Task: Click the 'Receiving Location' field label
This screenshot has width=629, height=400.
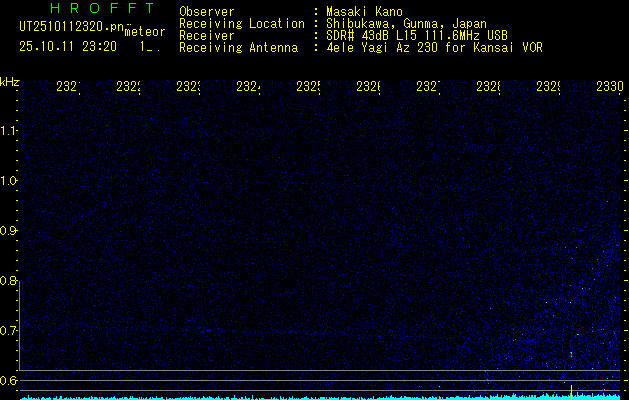Action: pyautogui.click(x=242, y=24)
